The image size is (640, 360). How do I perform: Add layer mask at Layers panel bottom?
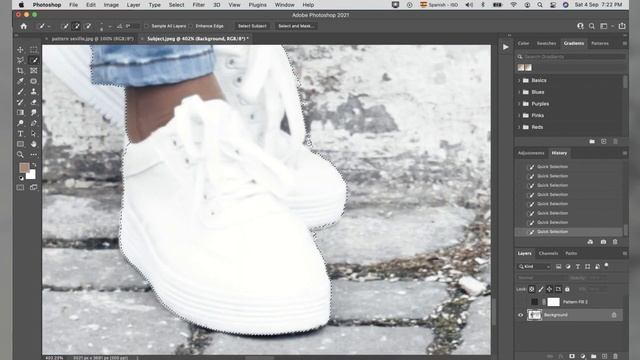pyautogui.click(x=572, y=356)
